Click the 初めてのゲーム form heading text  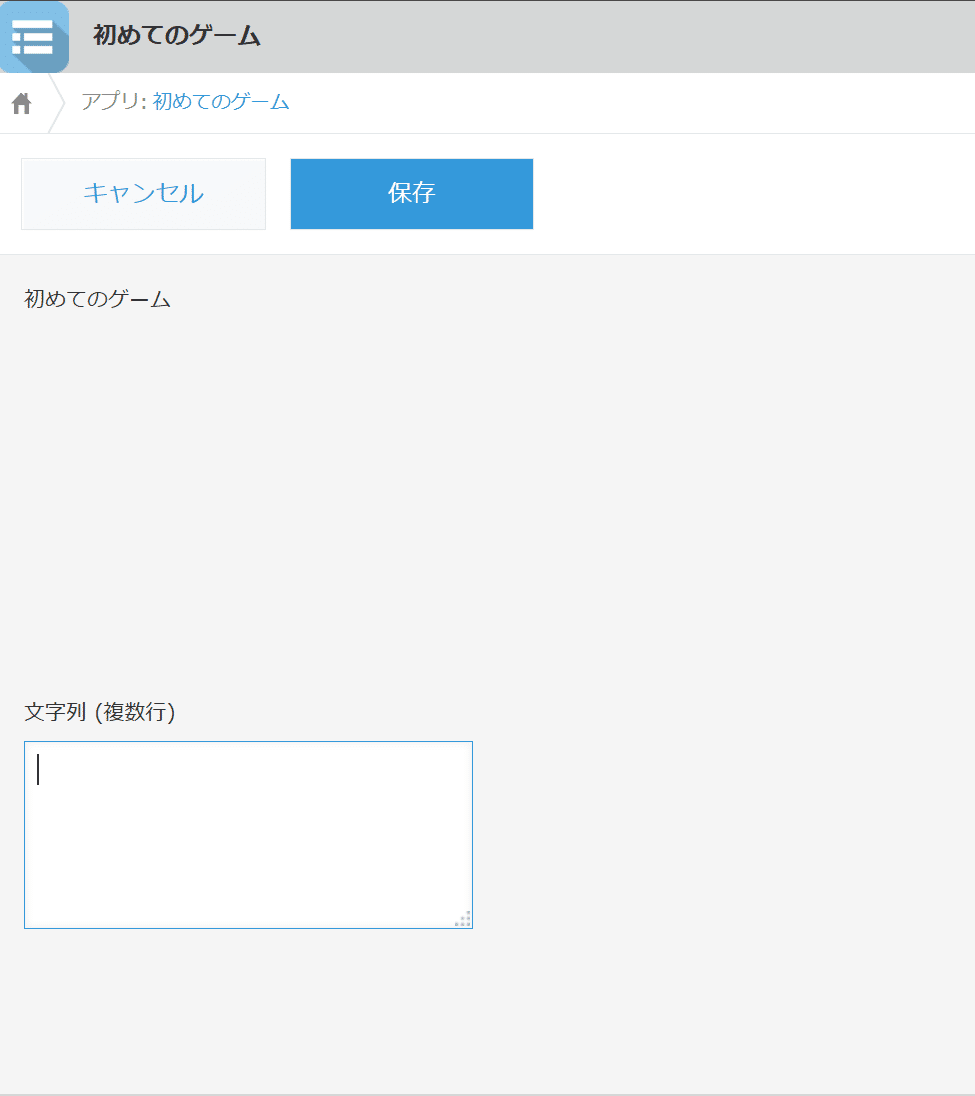pos(98,299)
